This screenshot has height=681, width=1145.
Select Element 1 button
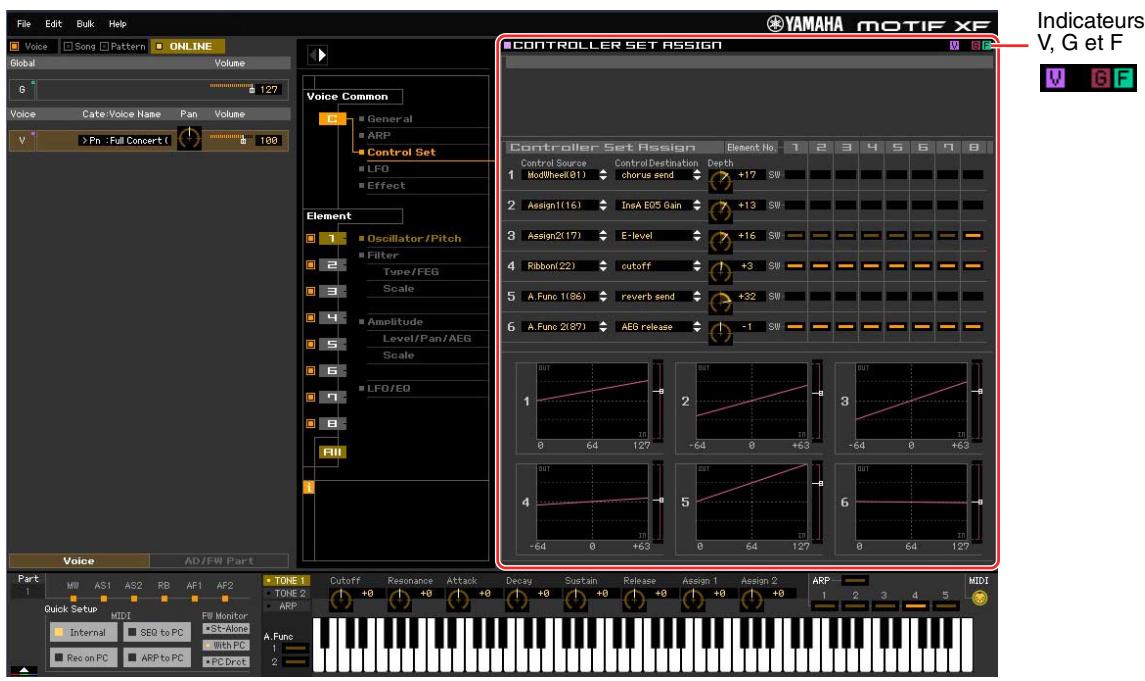[332, 238]
